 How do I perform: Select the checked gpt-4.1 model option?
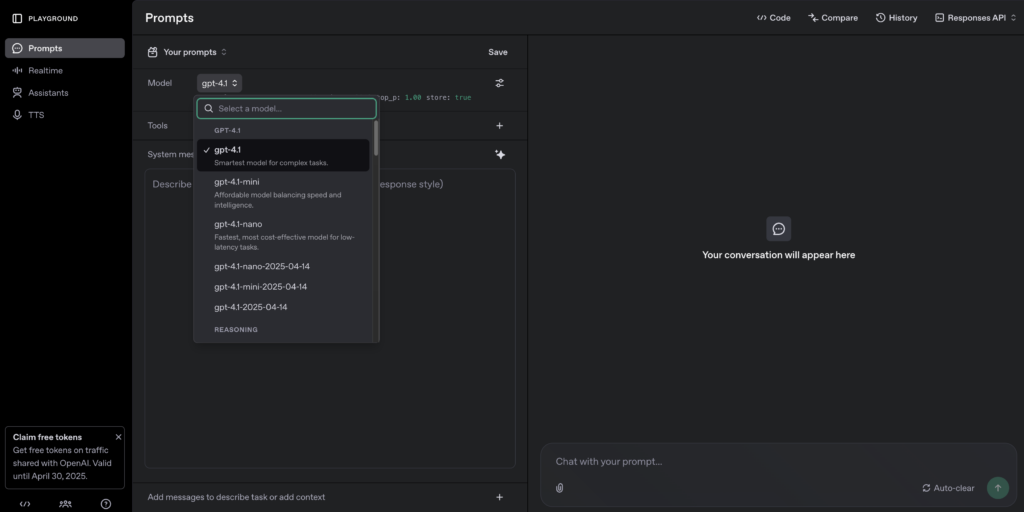283,155
